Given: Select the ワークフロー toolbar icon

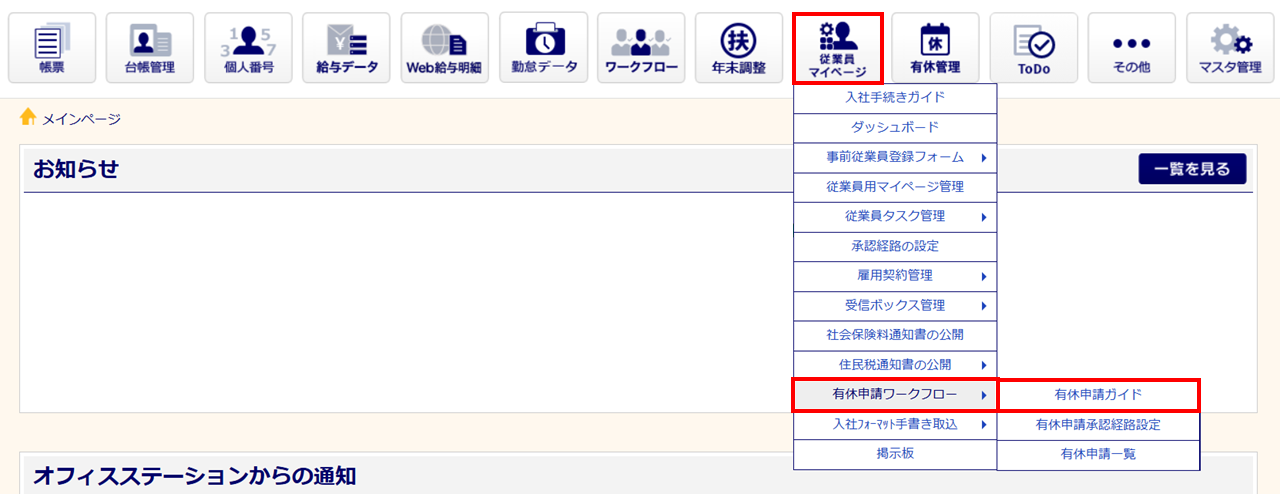Looking at the screenshot, I should point(641,48).
